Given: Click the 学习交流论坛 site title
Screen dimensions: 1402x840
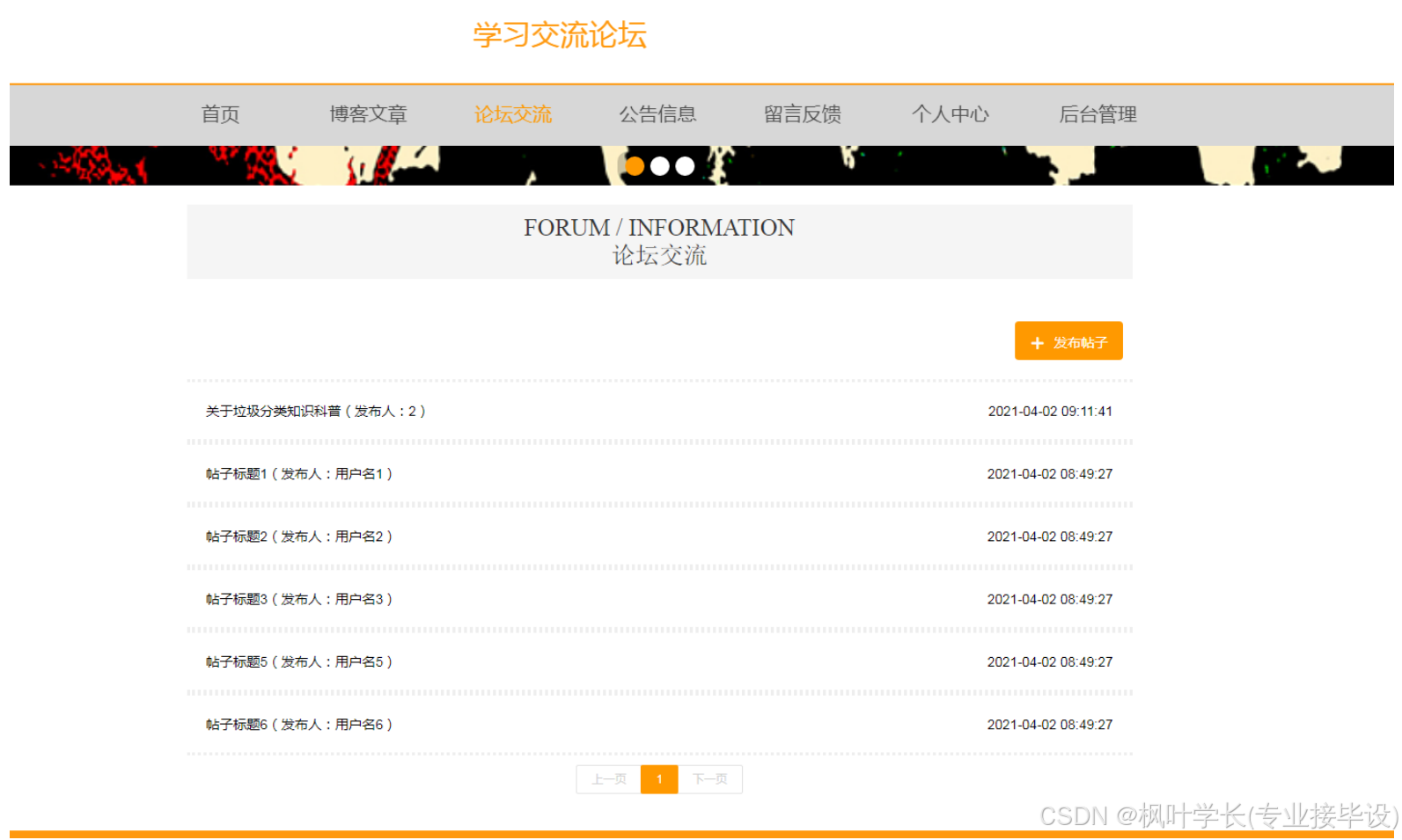Looking at the screenshot, I should coord(560,35).
